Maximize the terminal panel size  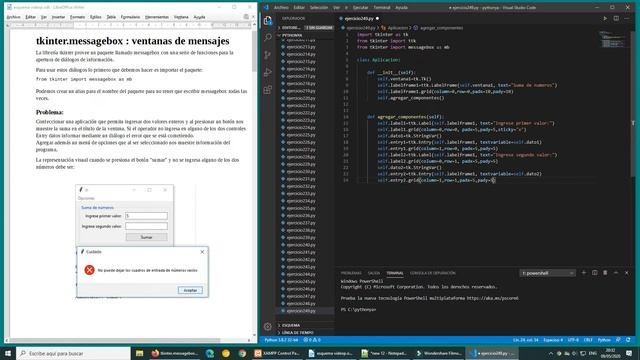click(616, 273)
